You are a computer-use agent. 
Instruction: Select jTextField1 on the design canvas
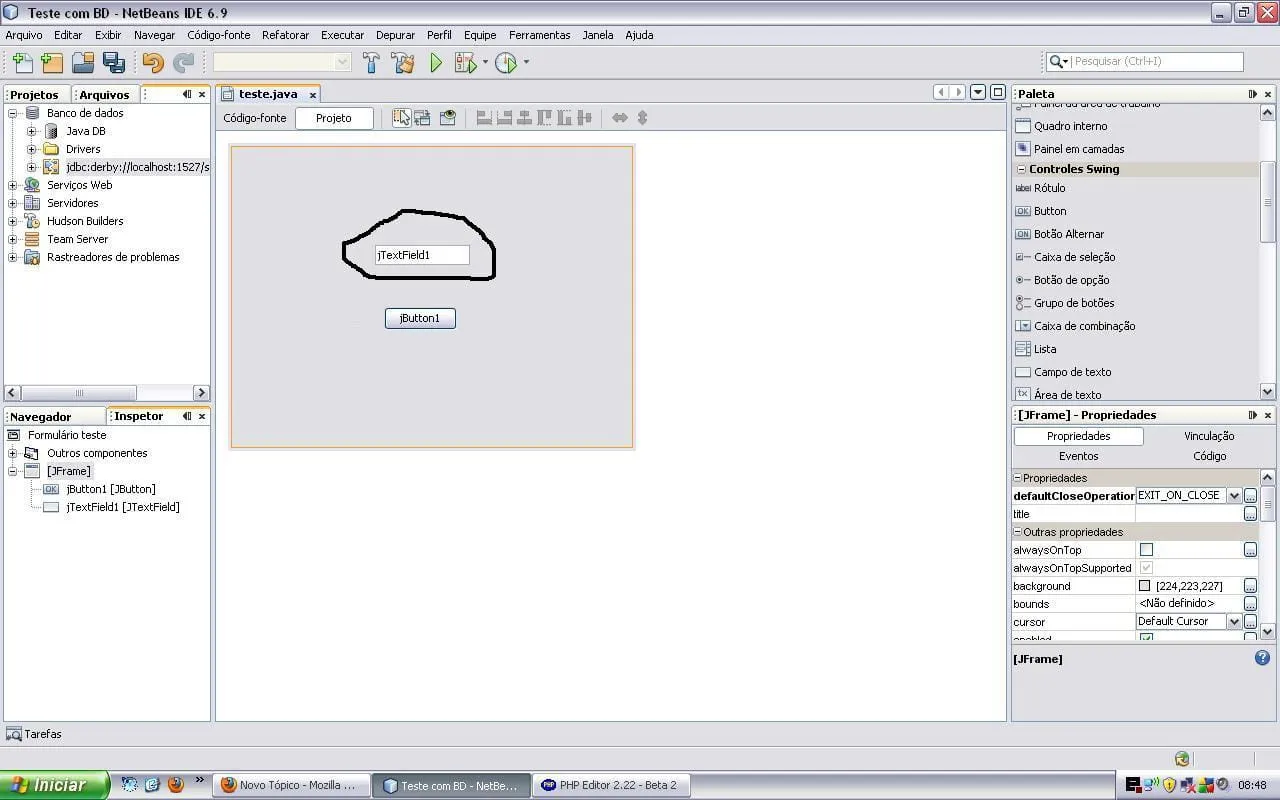(422, 255)
